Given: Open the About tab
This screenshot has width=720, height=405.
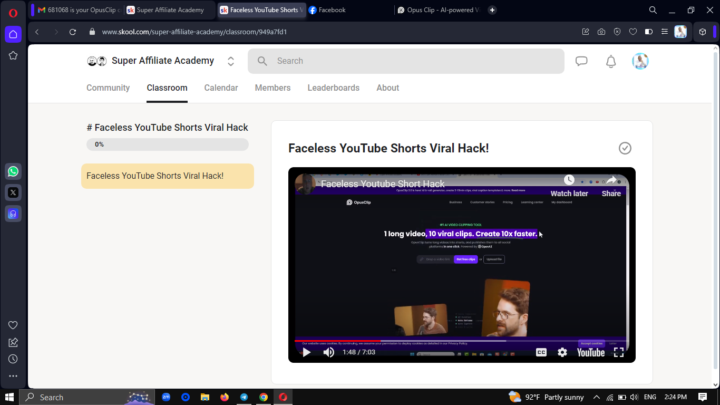Looking at the screenshot, I should tap(388, 88).
